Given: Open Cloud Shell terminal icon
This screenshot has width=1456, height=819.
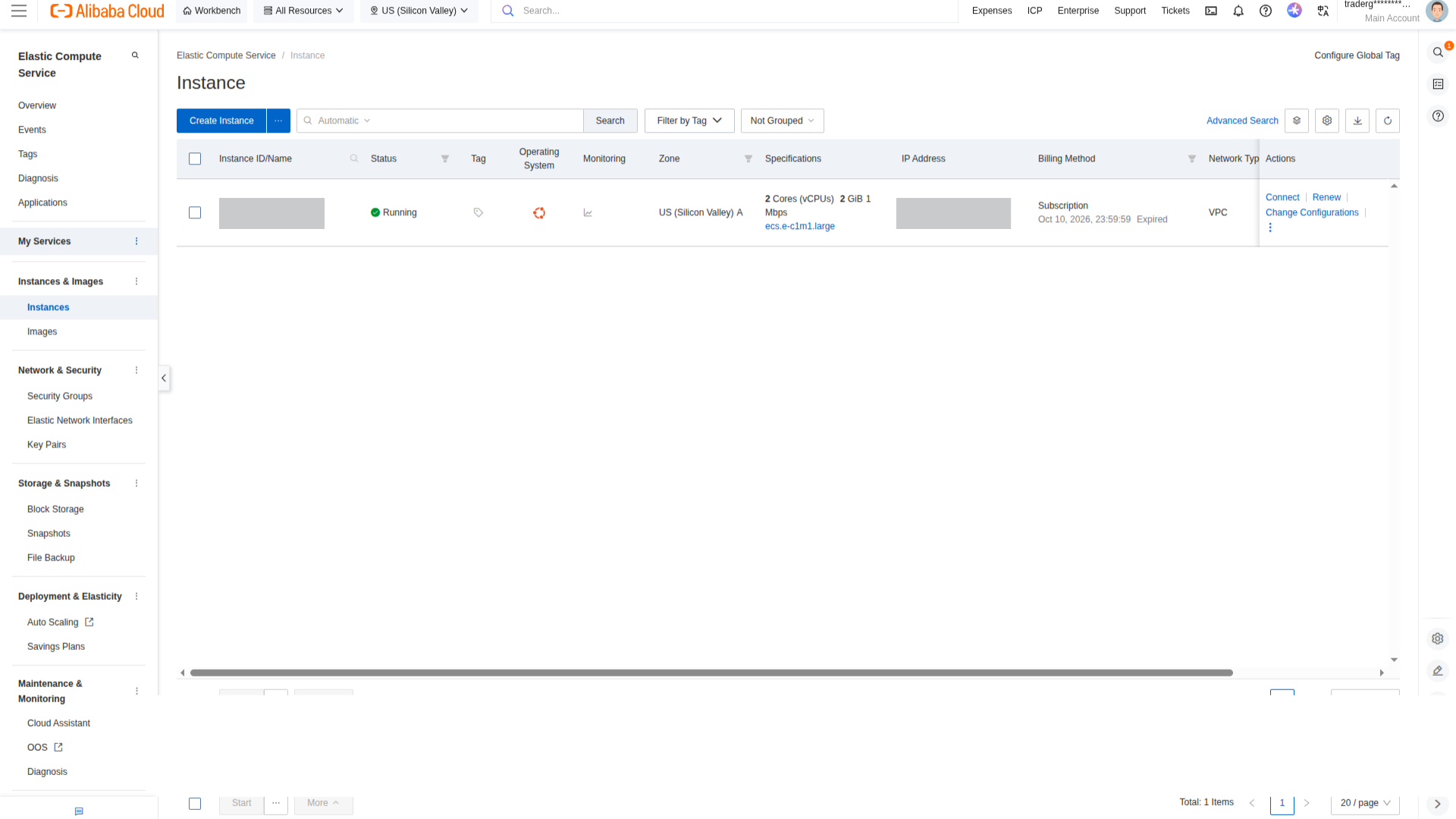Looking at the screenshot, I should [x=1211, y=11].
